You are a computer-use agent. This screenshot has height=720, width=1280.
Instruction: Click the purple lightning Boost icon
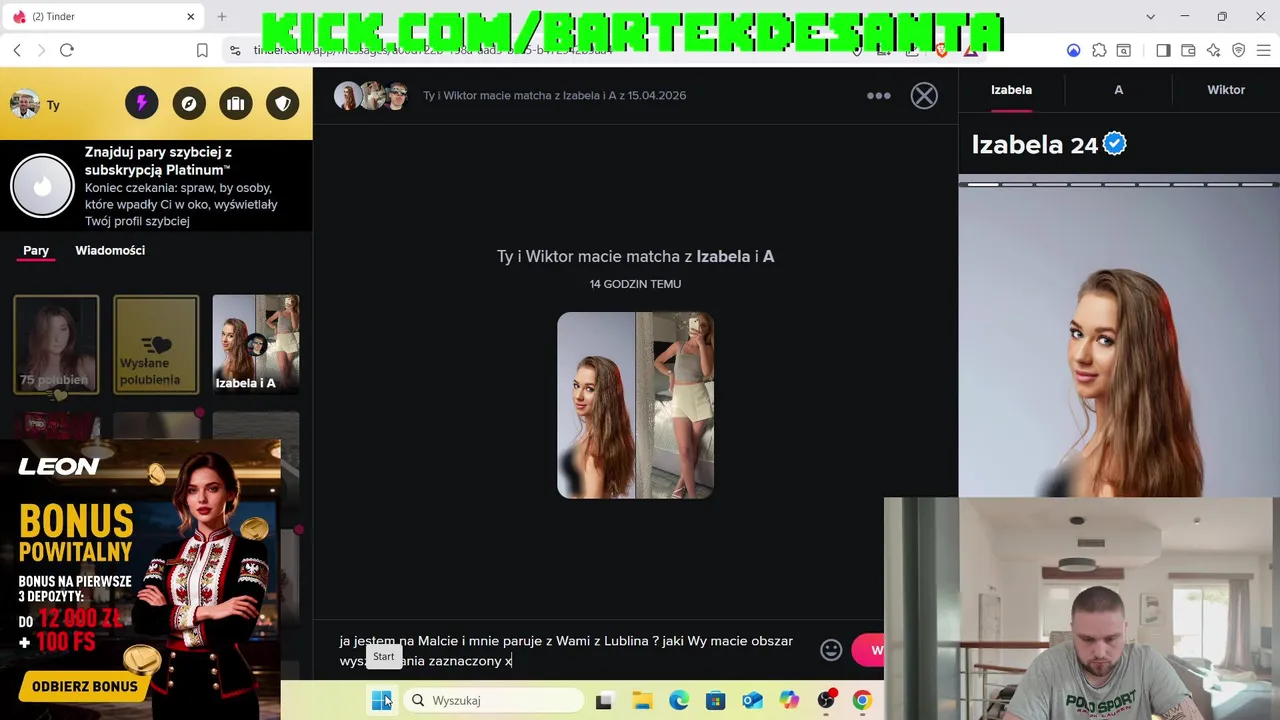pos(141,103)
